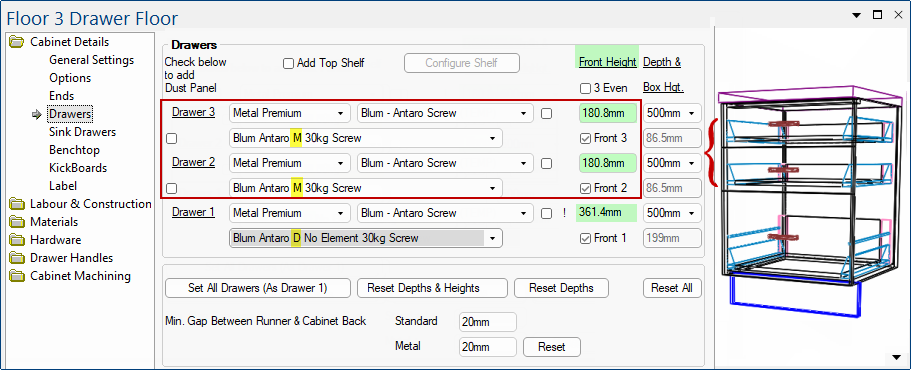Click Set All Drawers (As Drawer 1)
This screenshot has height=370, width=911.
(x=258, y=288)
